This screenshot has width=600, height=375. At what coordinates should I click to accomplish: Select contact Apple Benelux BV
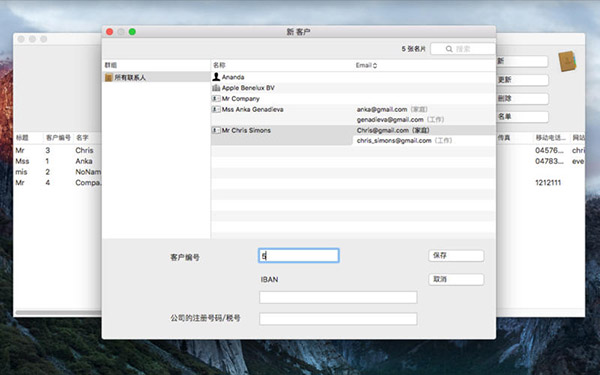(248, 88)
